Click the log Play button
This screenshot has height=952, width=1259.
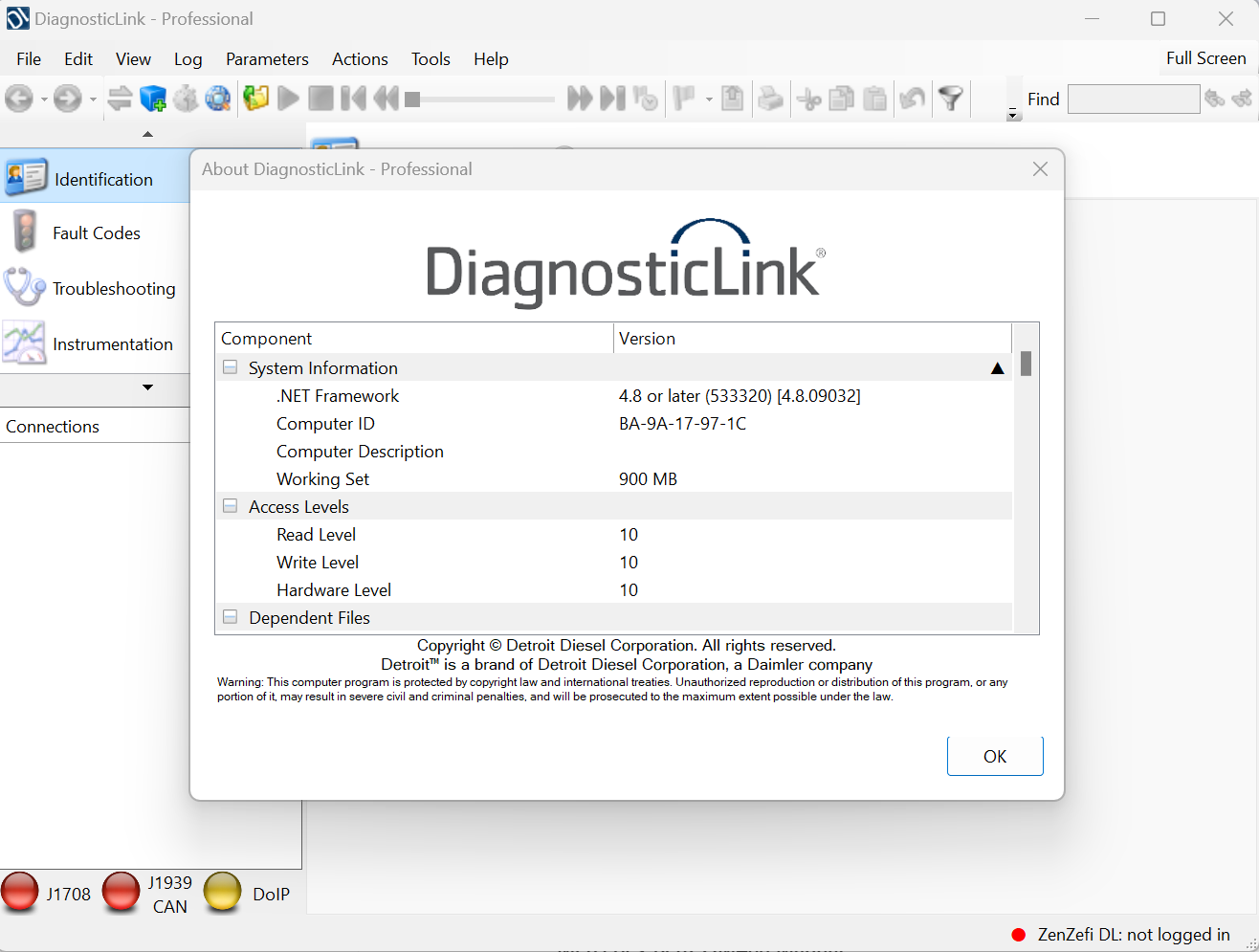(x=288, y=98)
